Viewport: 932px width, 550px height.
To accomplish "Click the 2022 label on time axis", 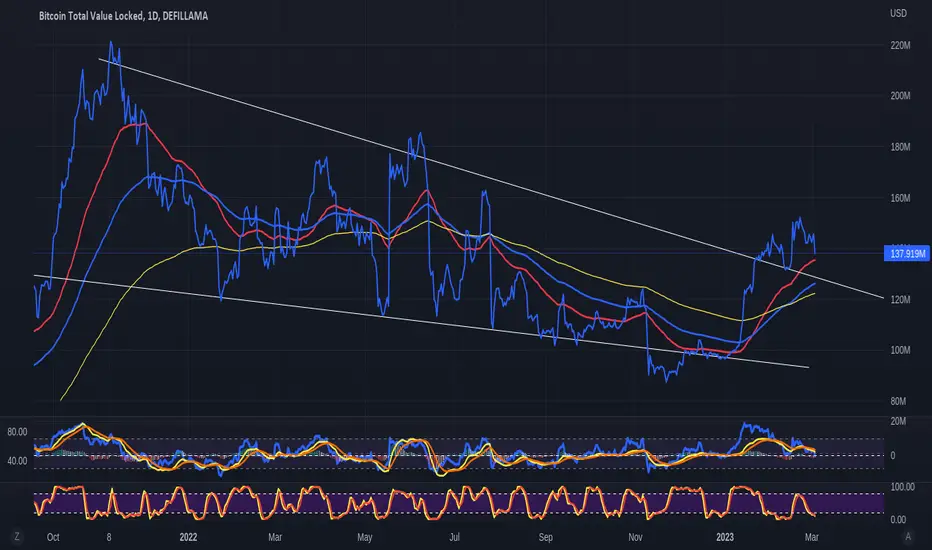I will pos(188,537).
